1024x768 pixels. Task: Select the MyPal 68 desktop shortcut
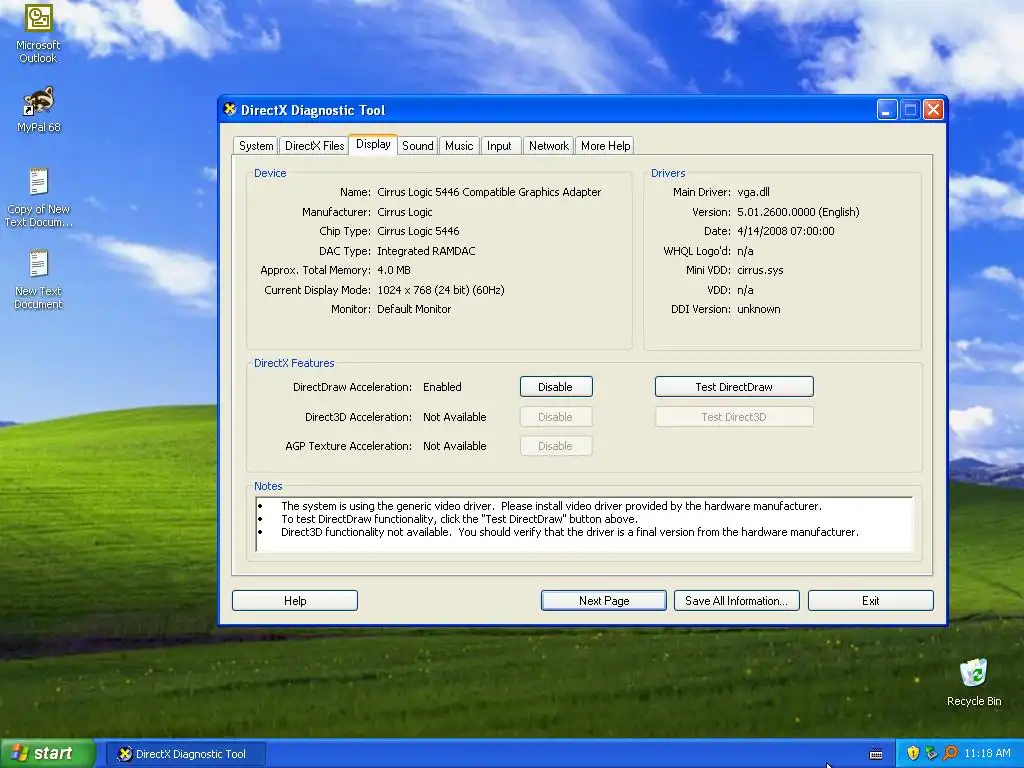click(39, 110)
